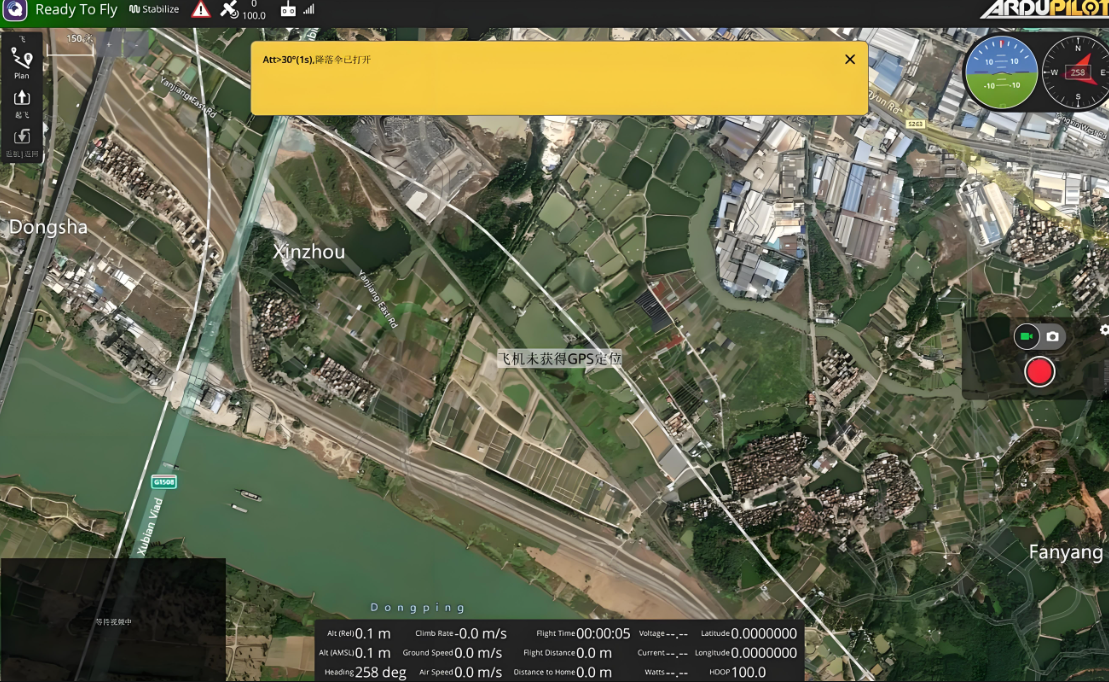The width and height of the screenshot is (1109, 682).
Task: Click the compass heading instrument
Action: coord(1077,73)
